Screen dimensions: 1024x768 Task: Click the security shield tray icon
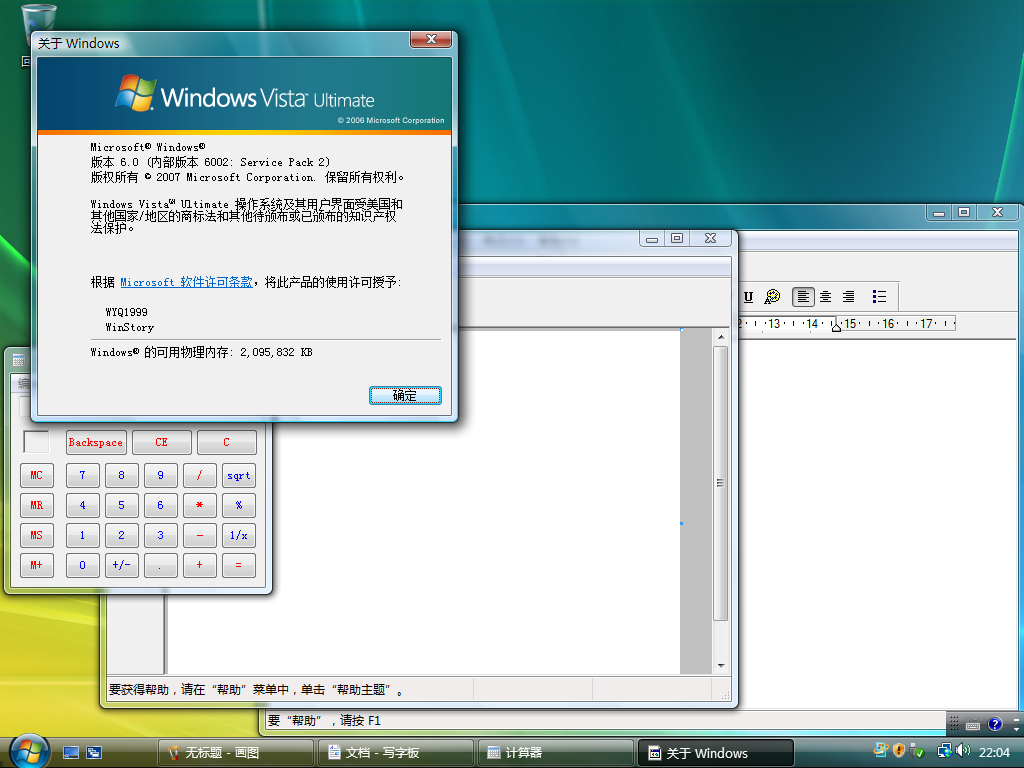(899, 750)
